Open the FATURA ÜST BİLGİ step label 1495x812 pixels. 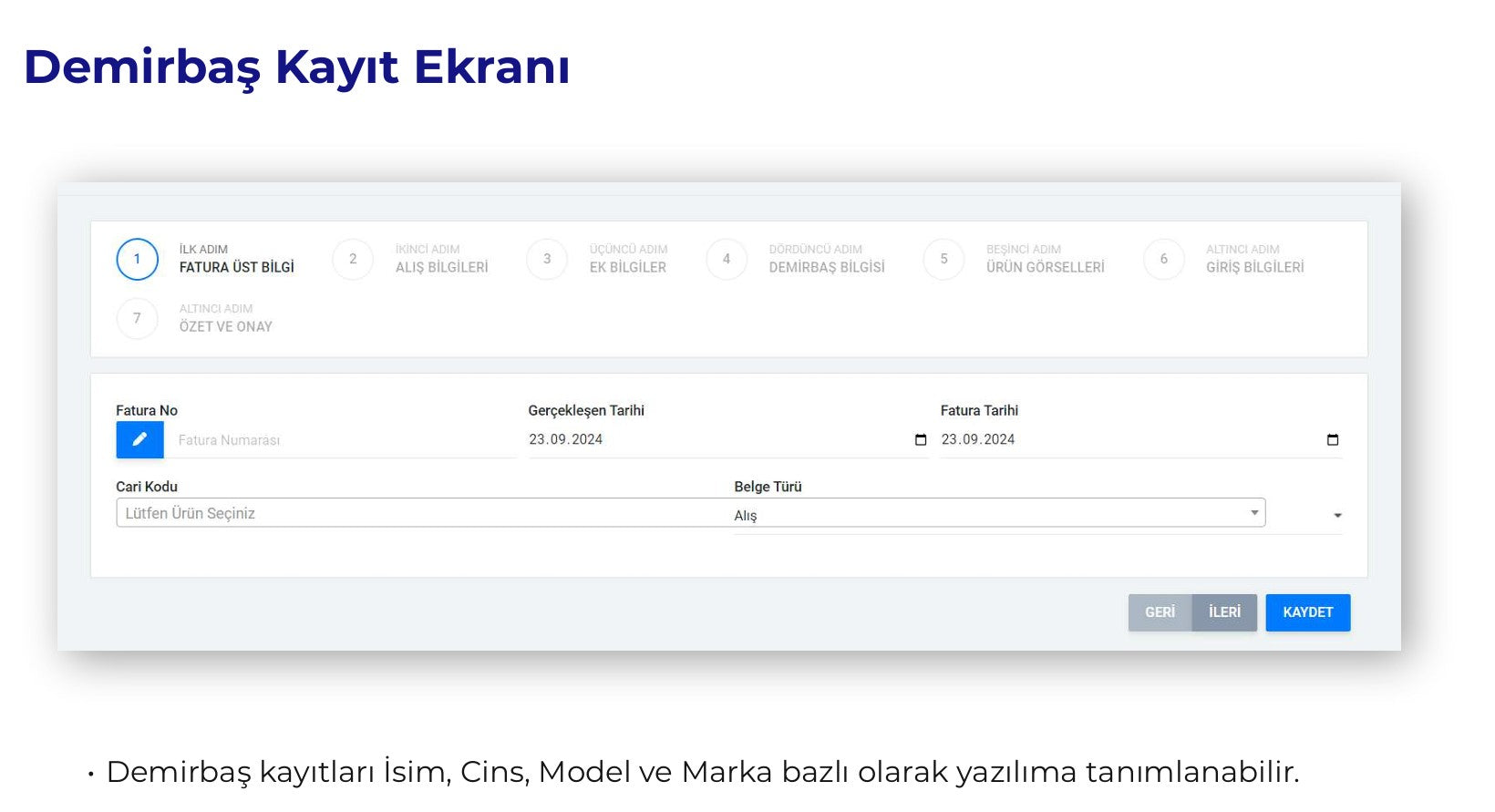tap(237, 267)
